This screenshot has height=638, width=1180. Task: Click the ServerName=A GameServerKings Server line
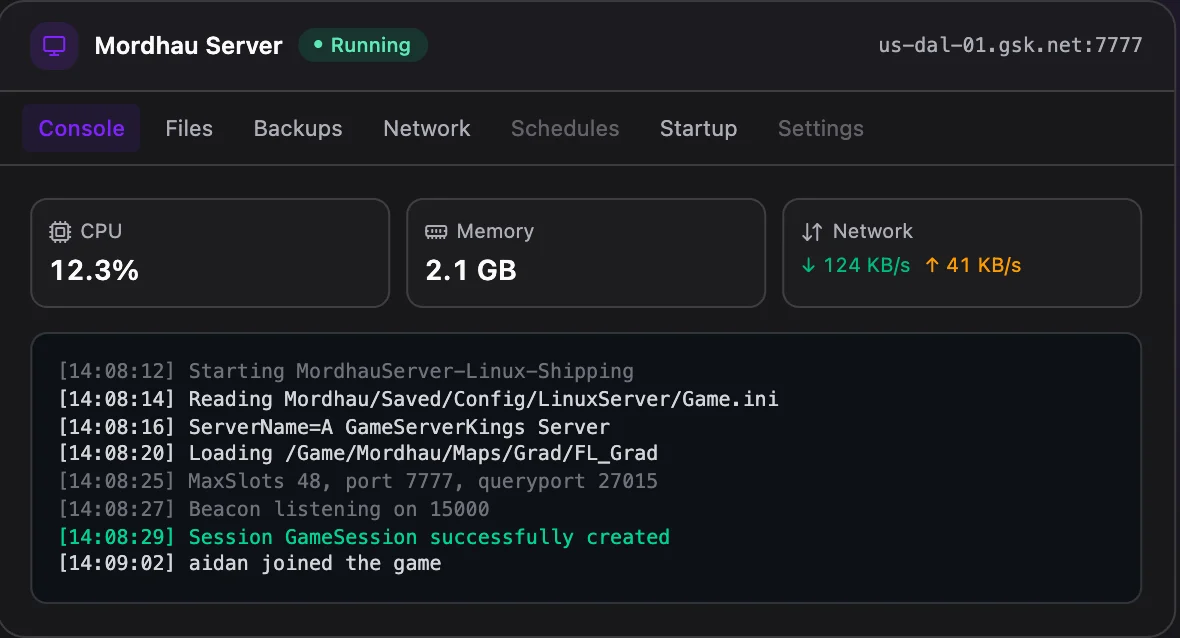(x=334, y=427)
